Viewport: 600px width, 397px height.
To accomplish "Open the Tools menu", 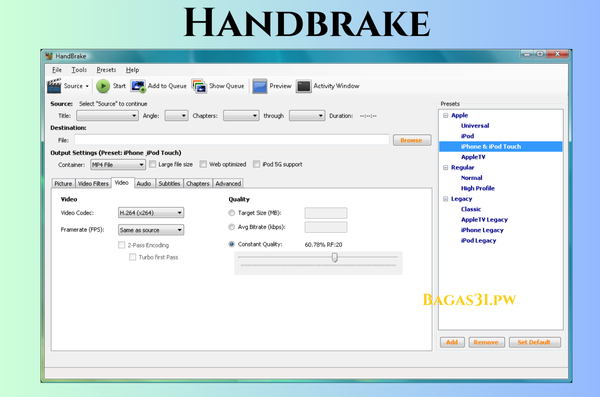I will [79, 70].
